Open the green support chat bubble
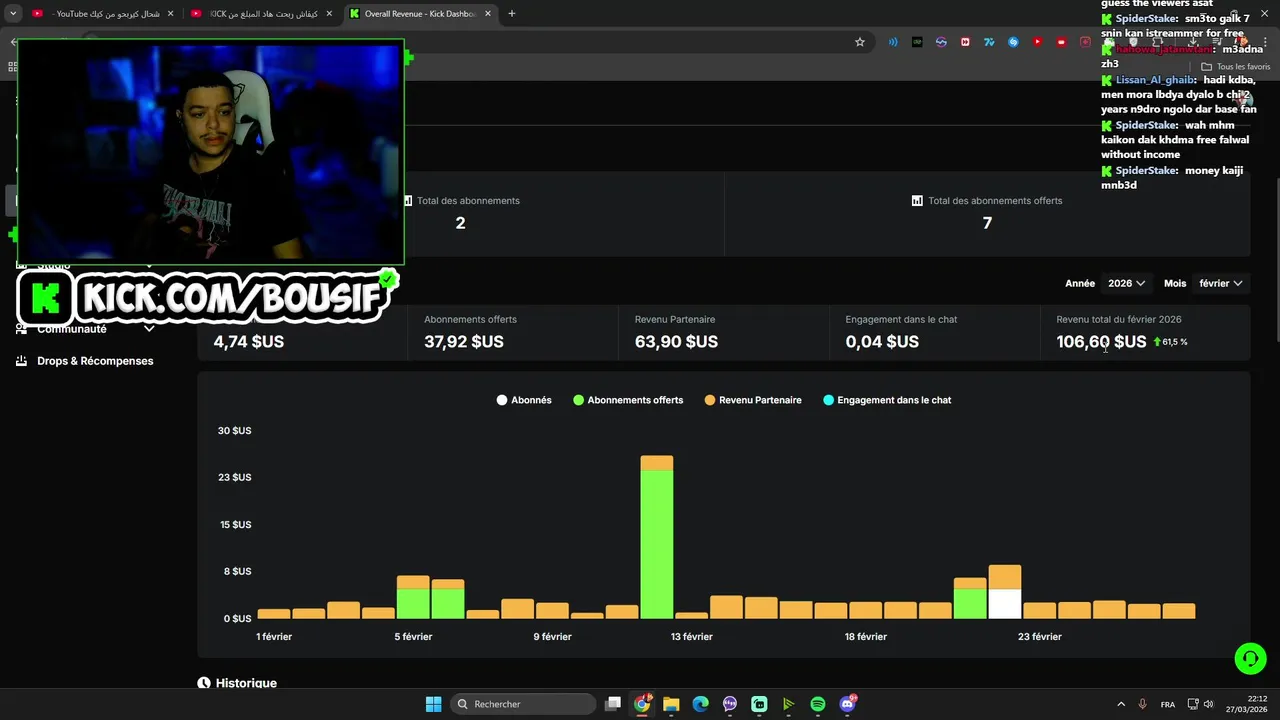The height and width of the screenshot is (720, 1280). (x=1250, y=658)
